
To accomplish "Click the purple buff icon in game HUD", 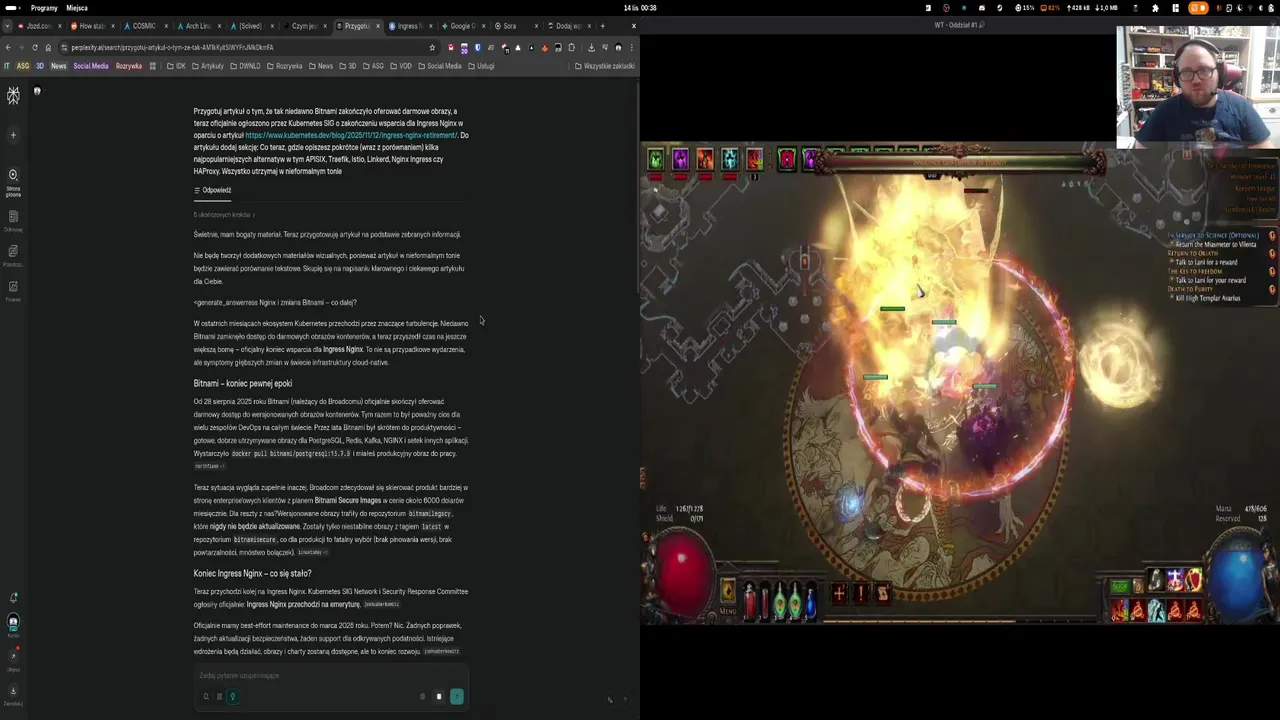I will tap(680, 159).
